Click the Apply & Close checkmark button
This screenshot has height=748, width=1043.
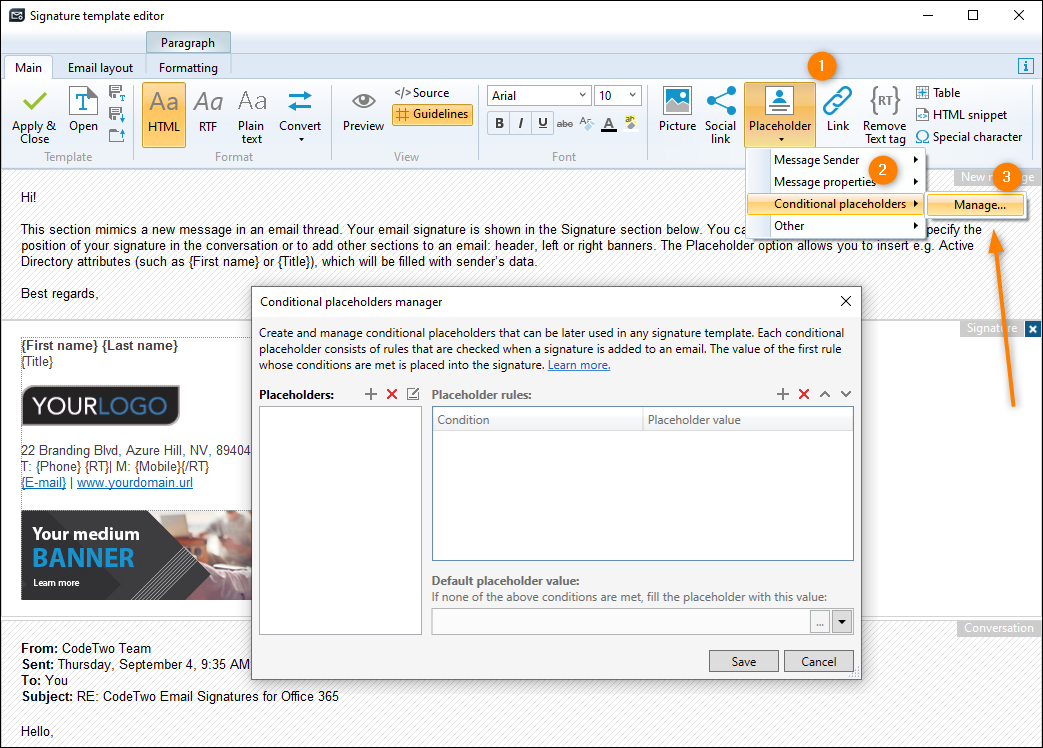point(34,116)
